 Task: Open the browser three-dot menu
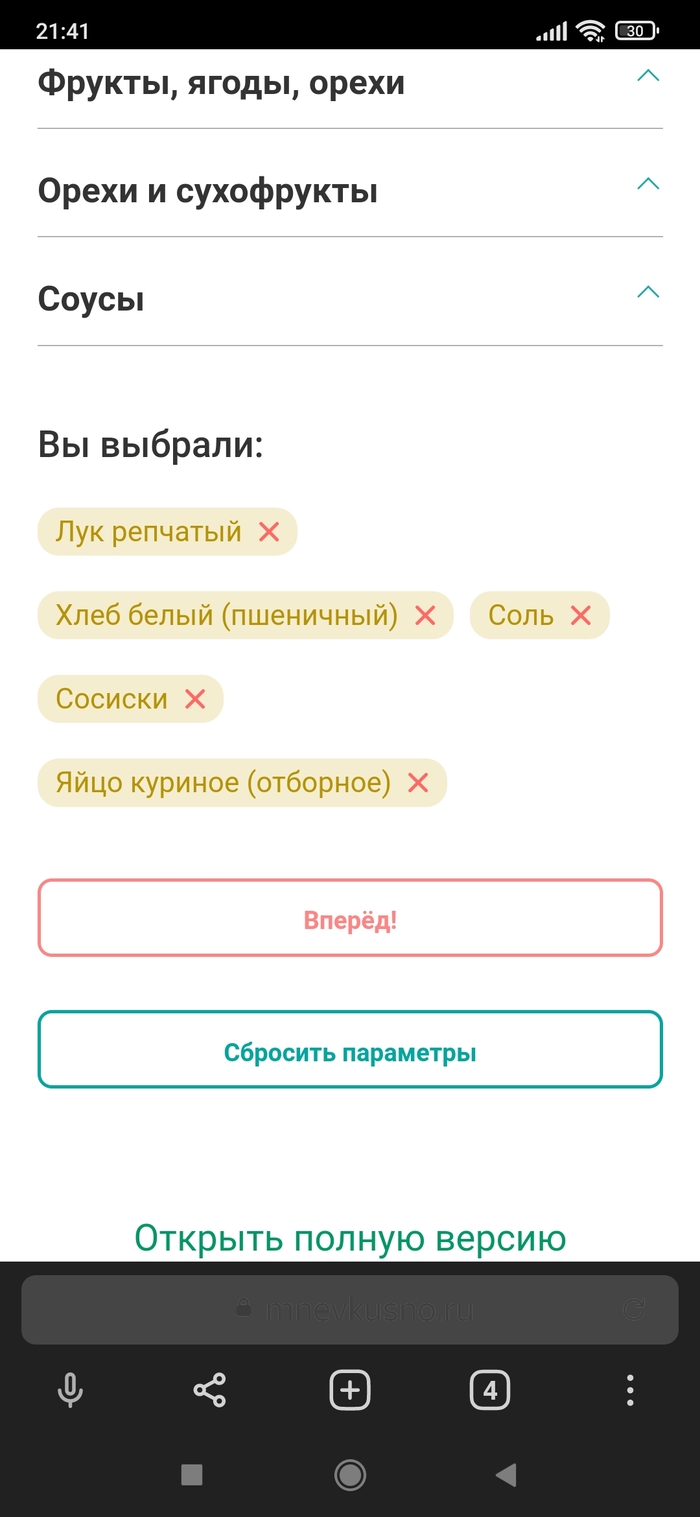point(630,1390)
